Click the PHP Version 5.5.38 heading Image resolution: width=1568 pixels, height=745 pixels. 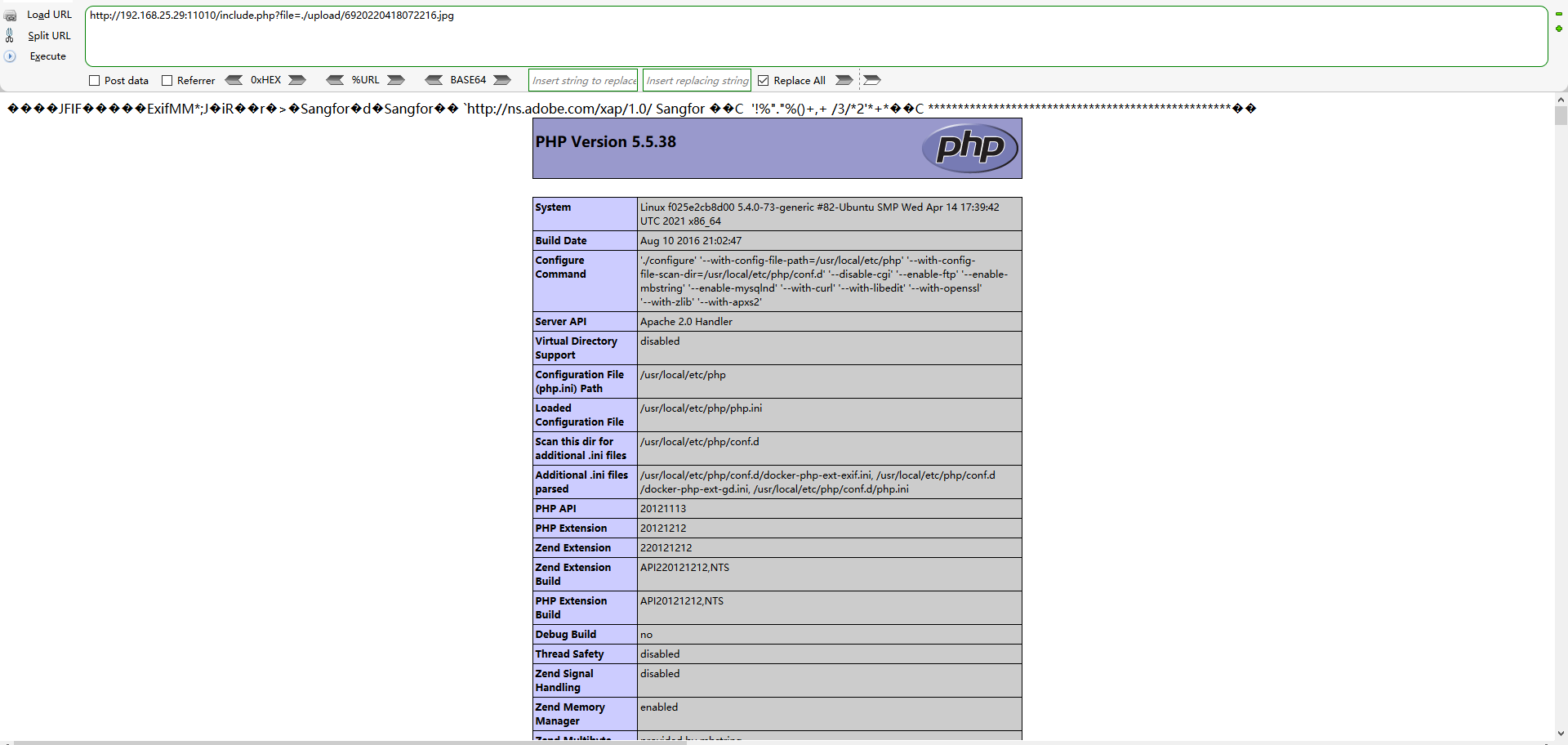click(605, 142)
